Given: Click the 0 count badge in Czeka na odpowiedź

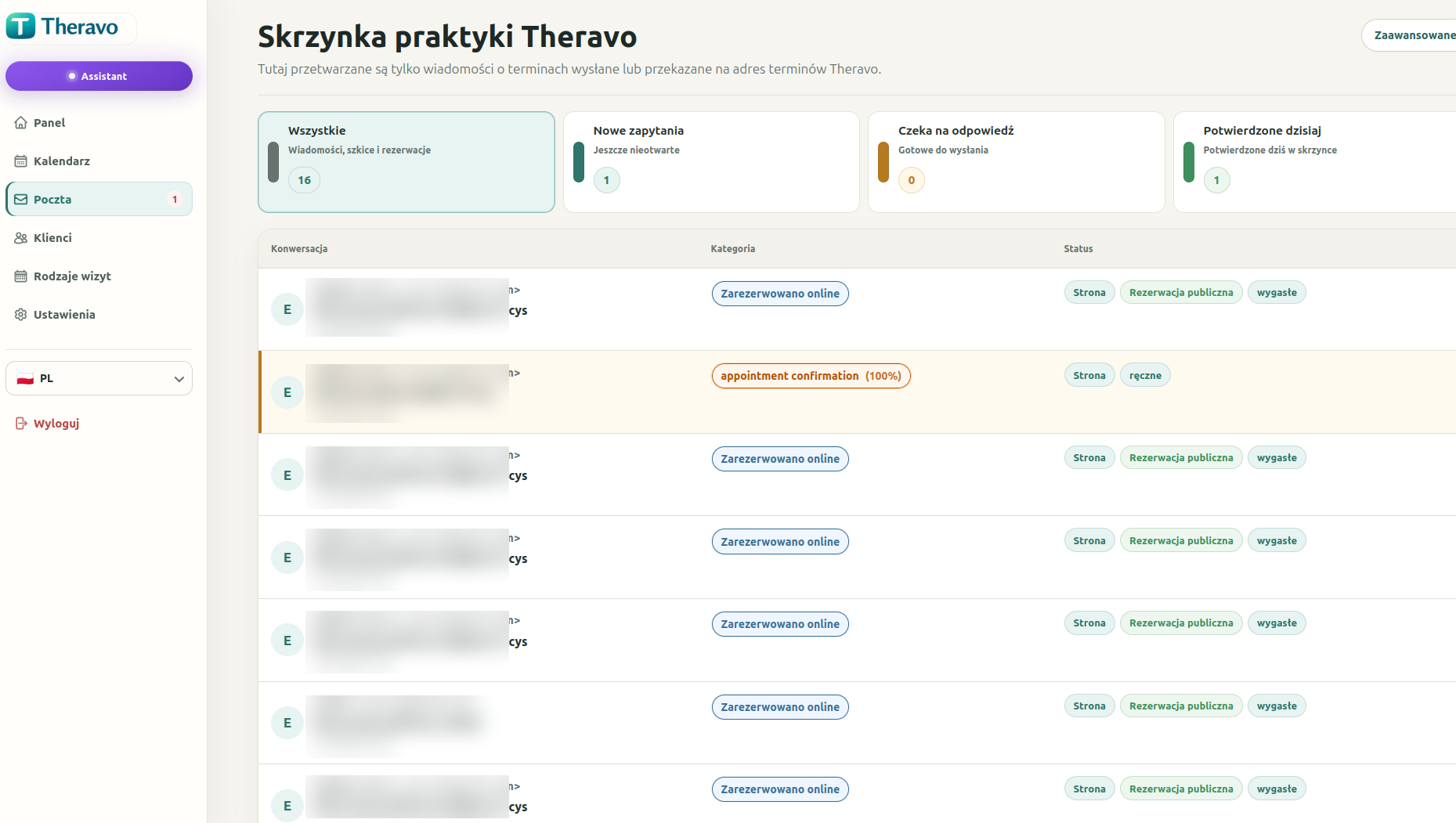Looking at the screenshot, I should click(912, 180).
